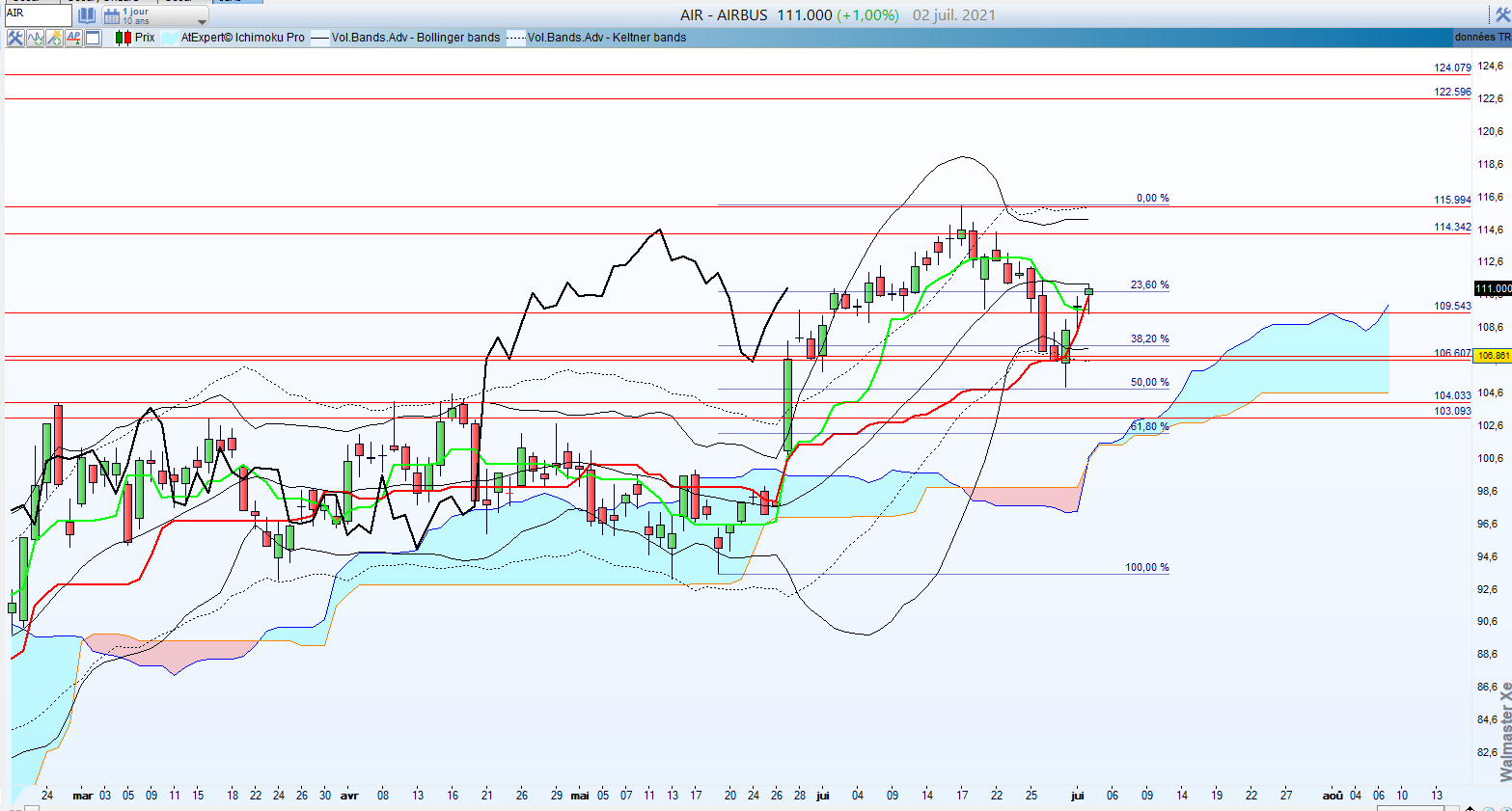Viewport: 1512px width, 811px height.
Task: Click the candlestick Prix icon
Action: [x=124, y=38]
